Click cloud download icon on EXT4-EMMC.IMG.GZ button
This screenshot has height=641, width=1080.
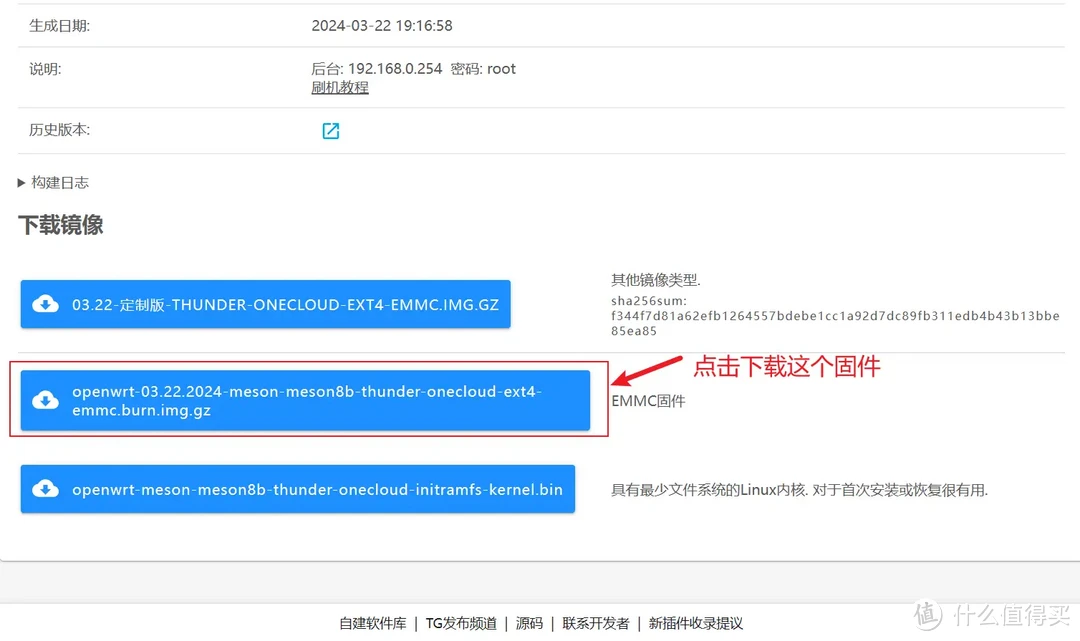(45, 304)
